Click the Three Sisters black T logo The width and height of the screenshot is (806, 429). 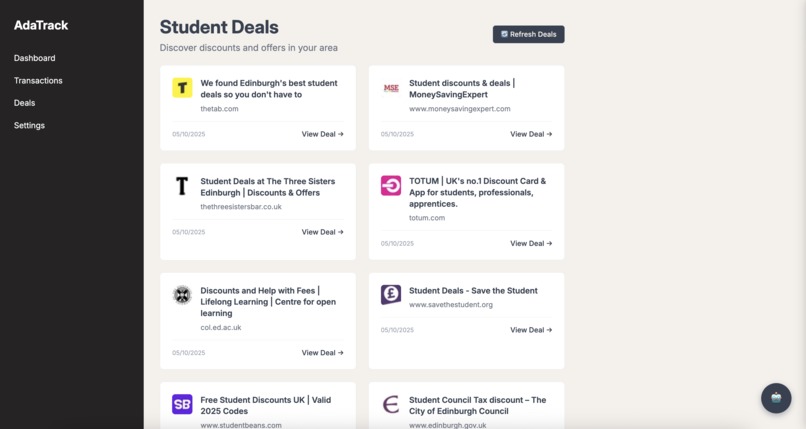click(x=182, y=186)
